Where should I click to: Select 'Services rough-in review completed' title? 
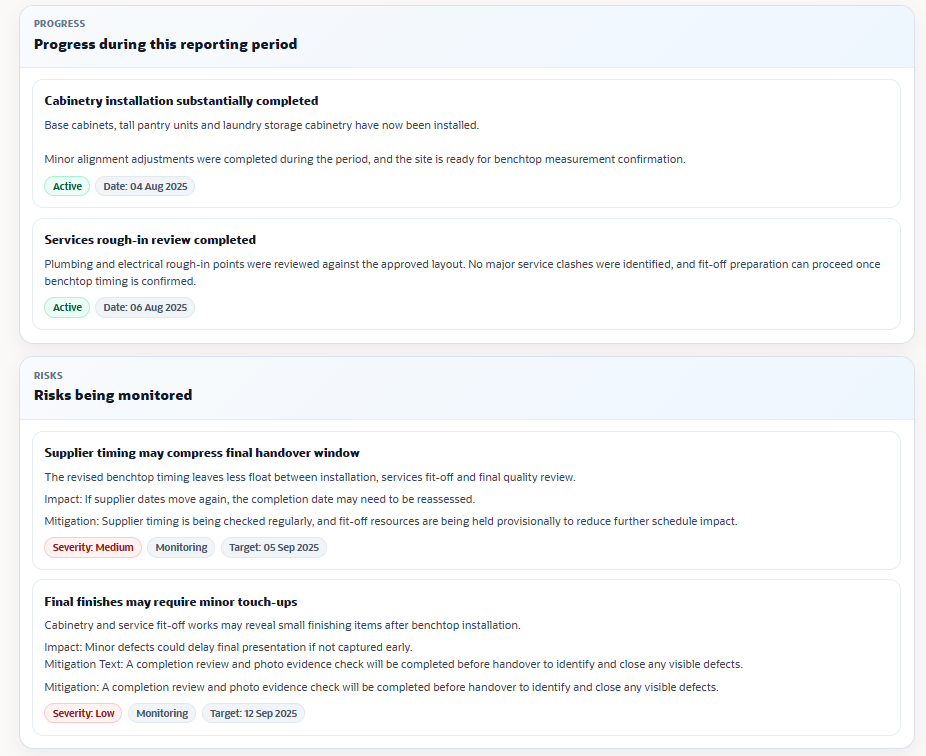pyautogui.click(x=150, y=240)
